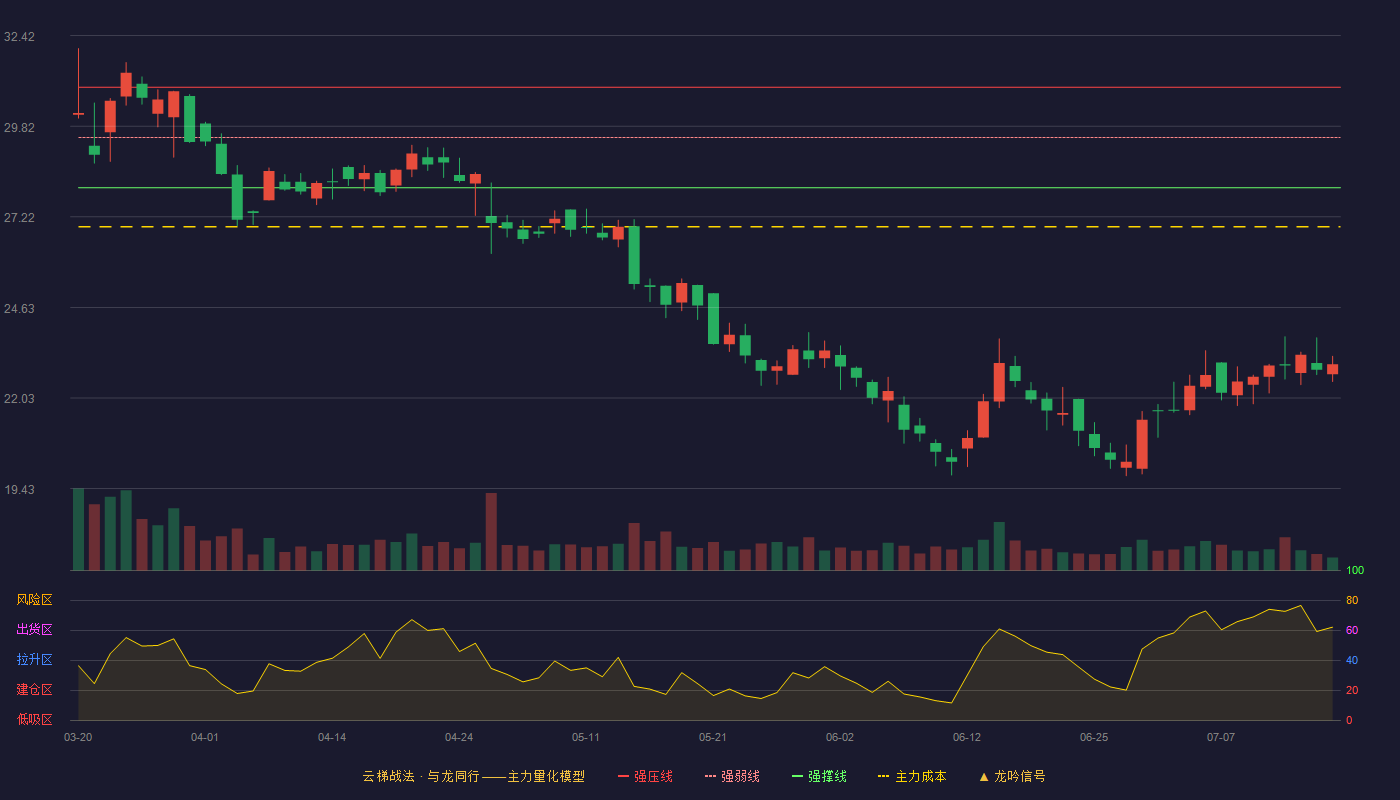Screen dimensions: 1400x800
Task: Select the 建仓区 zone label
Action: [34, 690]
